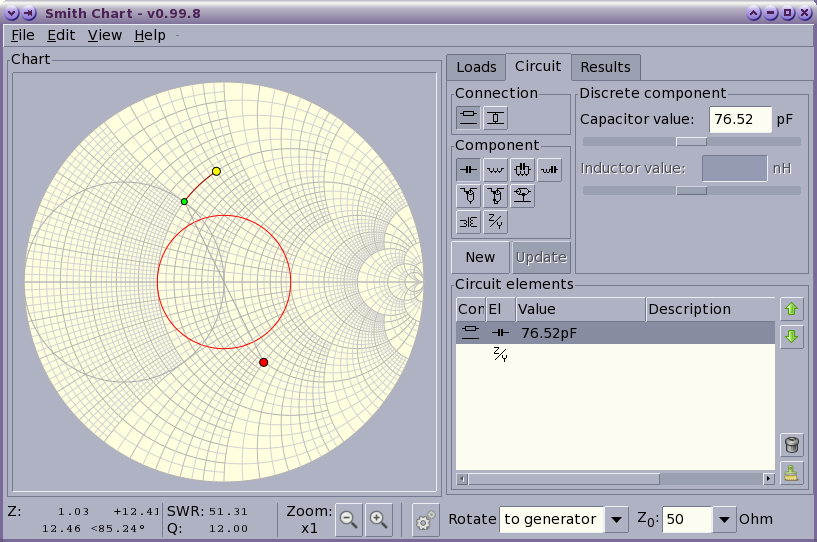Viewport: 817px width, 542px height.
Task: Move circuit element up with green arrow
Action: tap(791, 309)
